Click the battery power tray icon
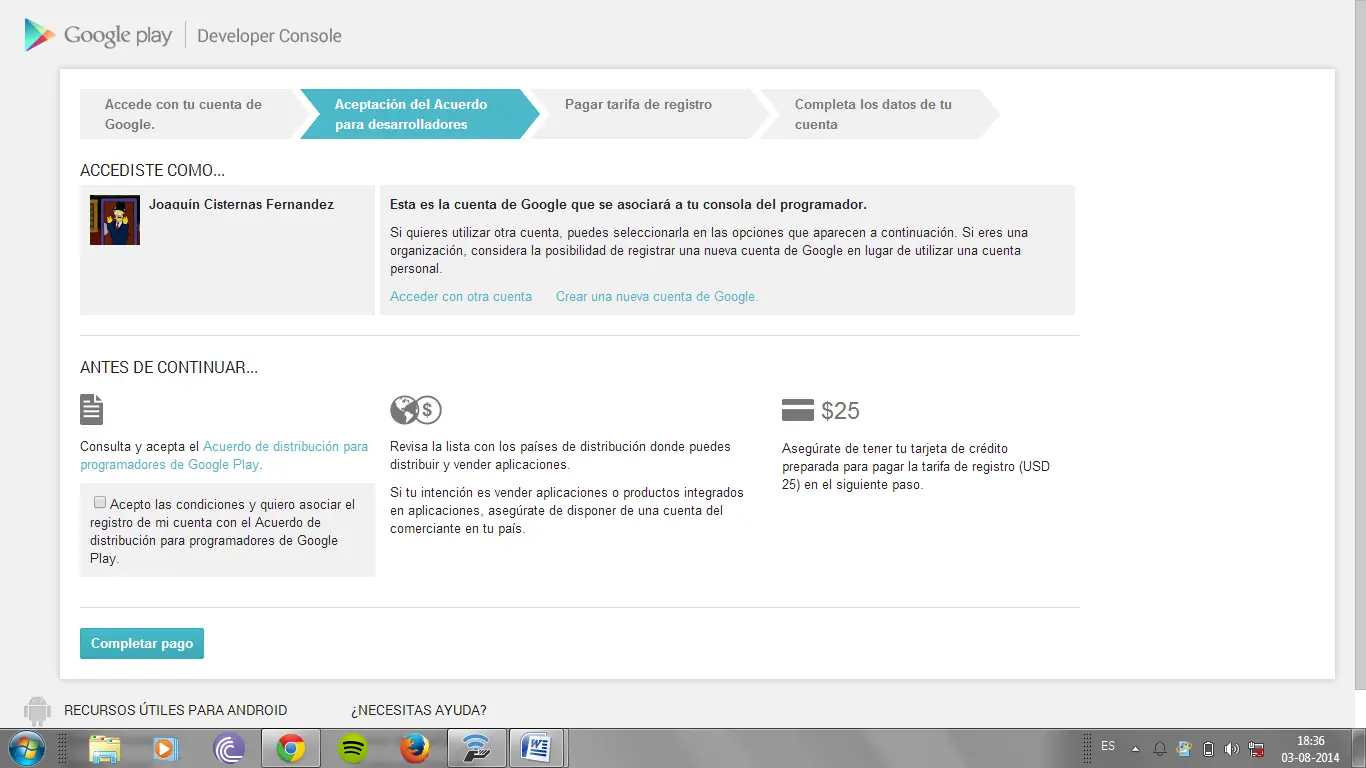1366x768 pixels. 1208,748
